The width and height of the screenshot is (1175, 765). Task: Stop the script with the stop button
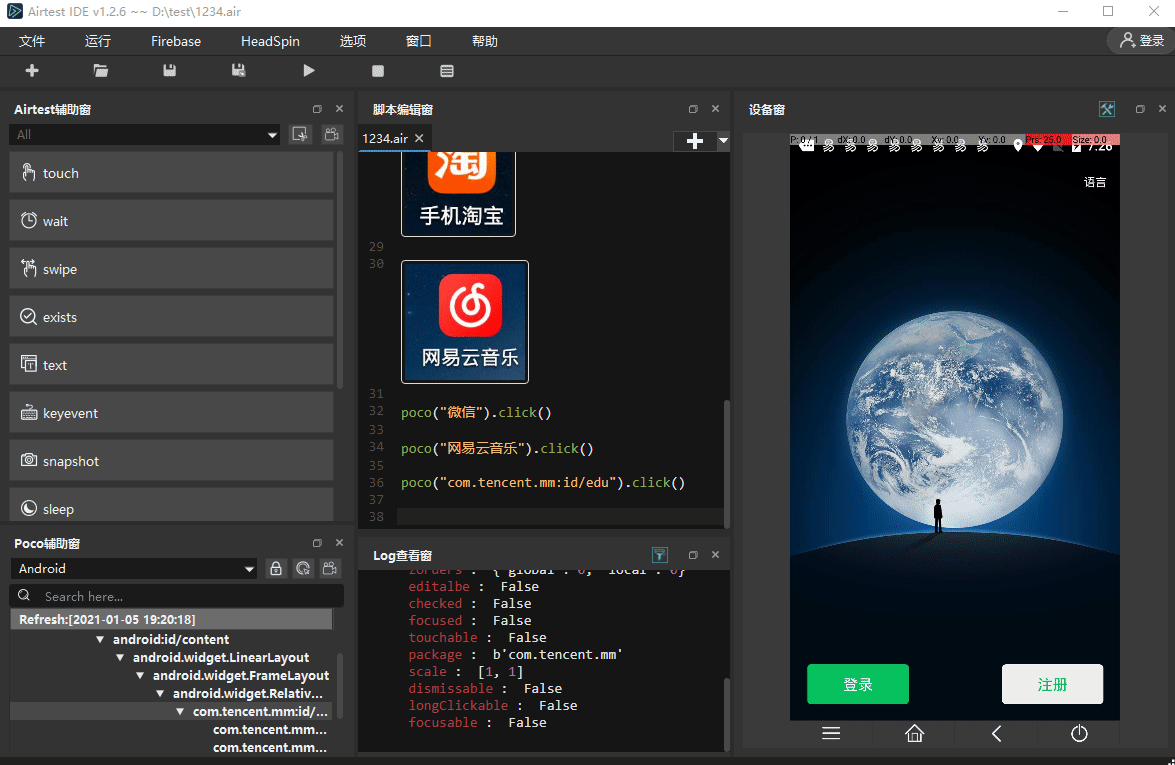point(378,70)
